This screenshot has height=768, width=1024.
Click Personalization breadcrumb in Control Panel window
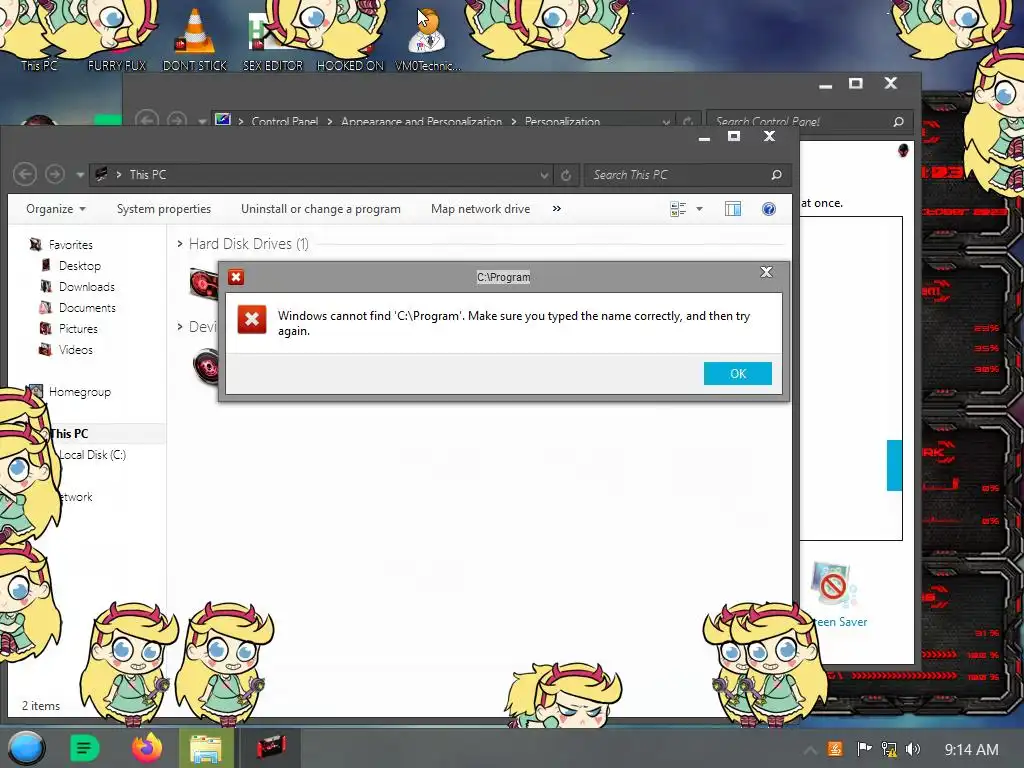tap(562, 121)
